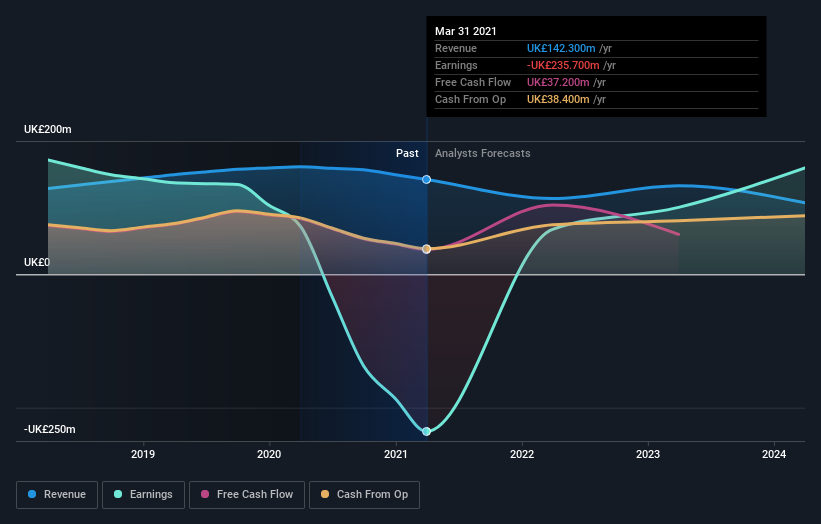Click the 'Analysts Forecasts' label
This screenshot has height=524, width=821.
(x=482, y=153)
